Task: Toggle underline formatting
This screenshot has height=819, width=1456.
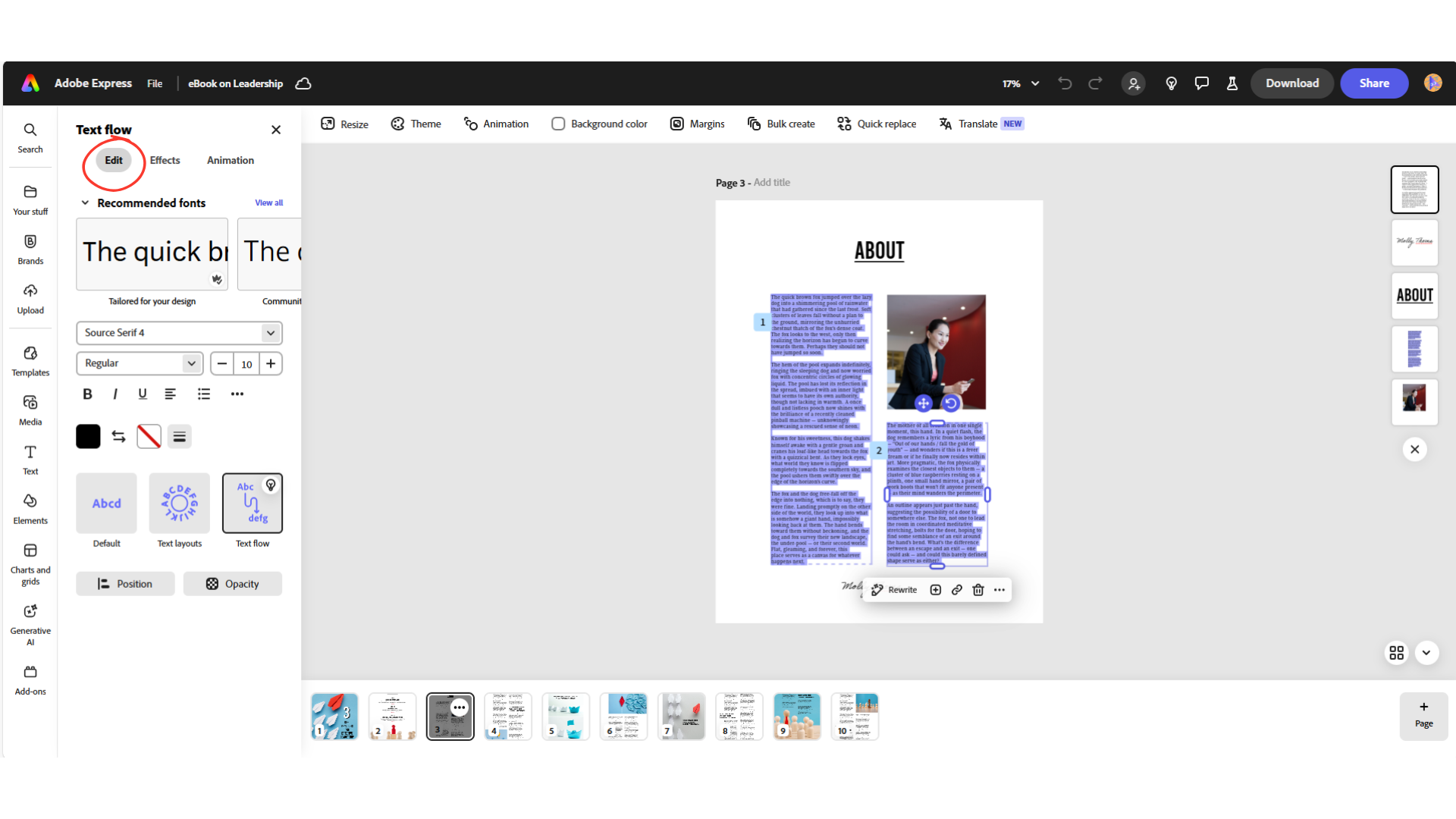Action: tap(143, 394)
